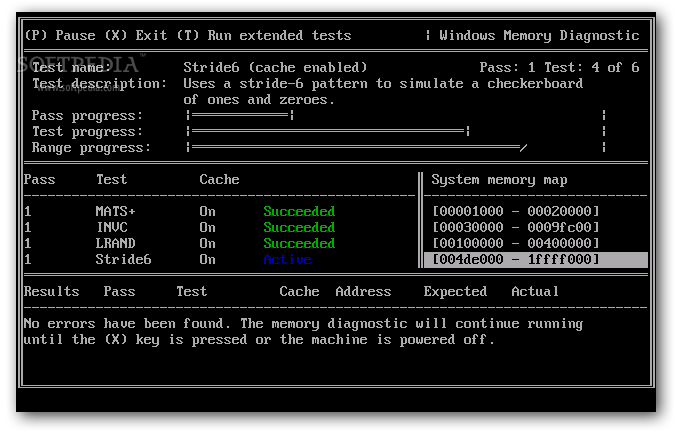Click the 'Pass: 1 Test: 4 of 6' counter
The width and height of the screenshot is (676, 432).
coord(559,67)
